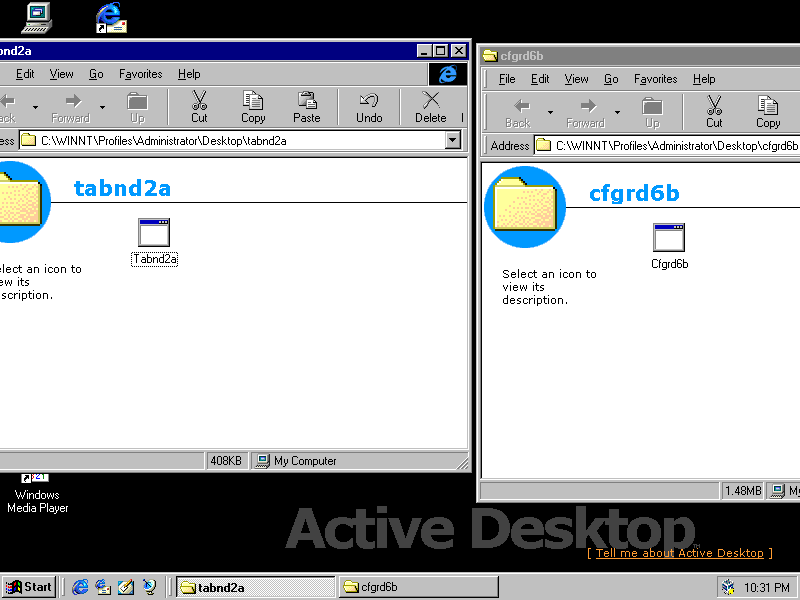Click the My Computer zone in tabnd2a status bar
The width and height of the screenshot is (800, 600).
pyautogui.click(x=359, y=461)
